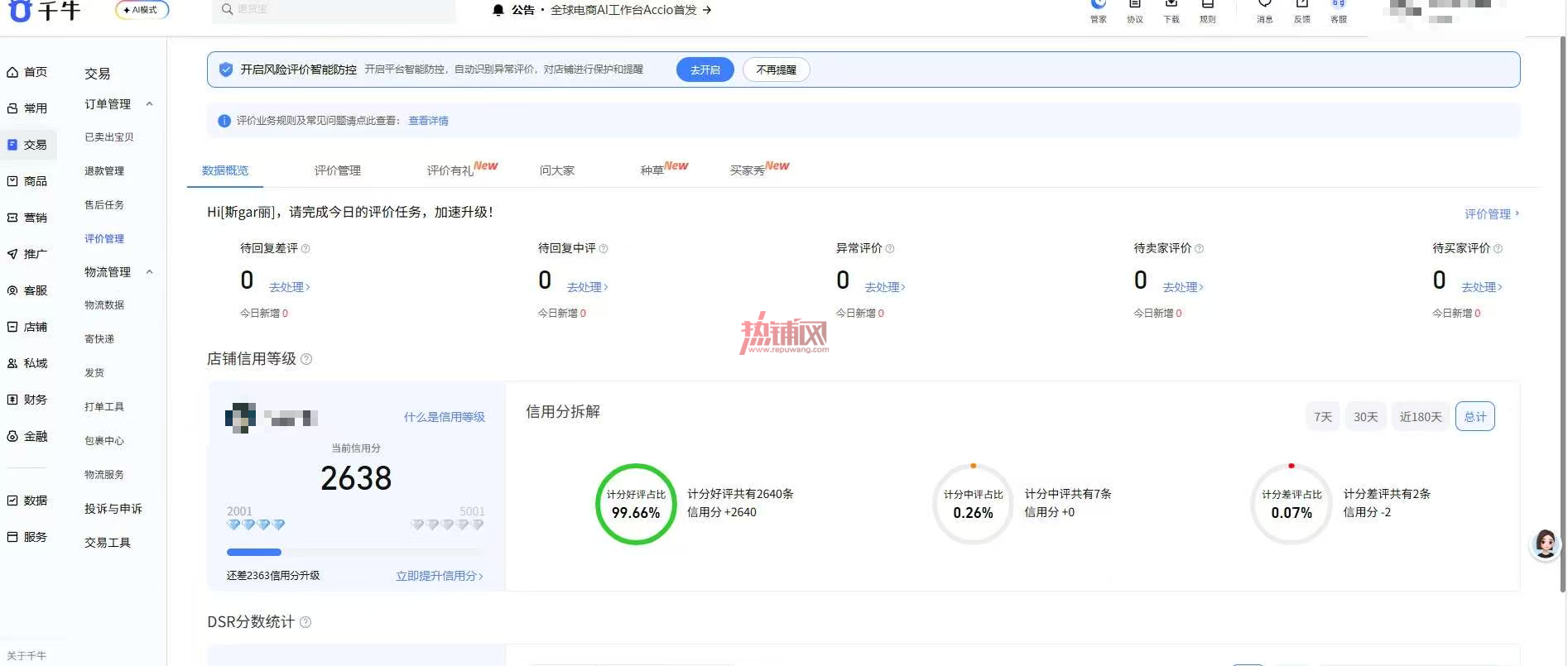Click the 去开启 button
1568x666 pixels.
coord(705,70)
